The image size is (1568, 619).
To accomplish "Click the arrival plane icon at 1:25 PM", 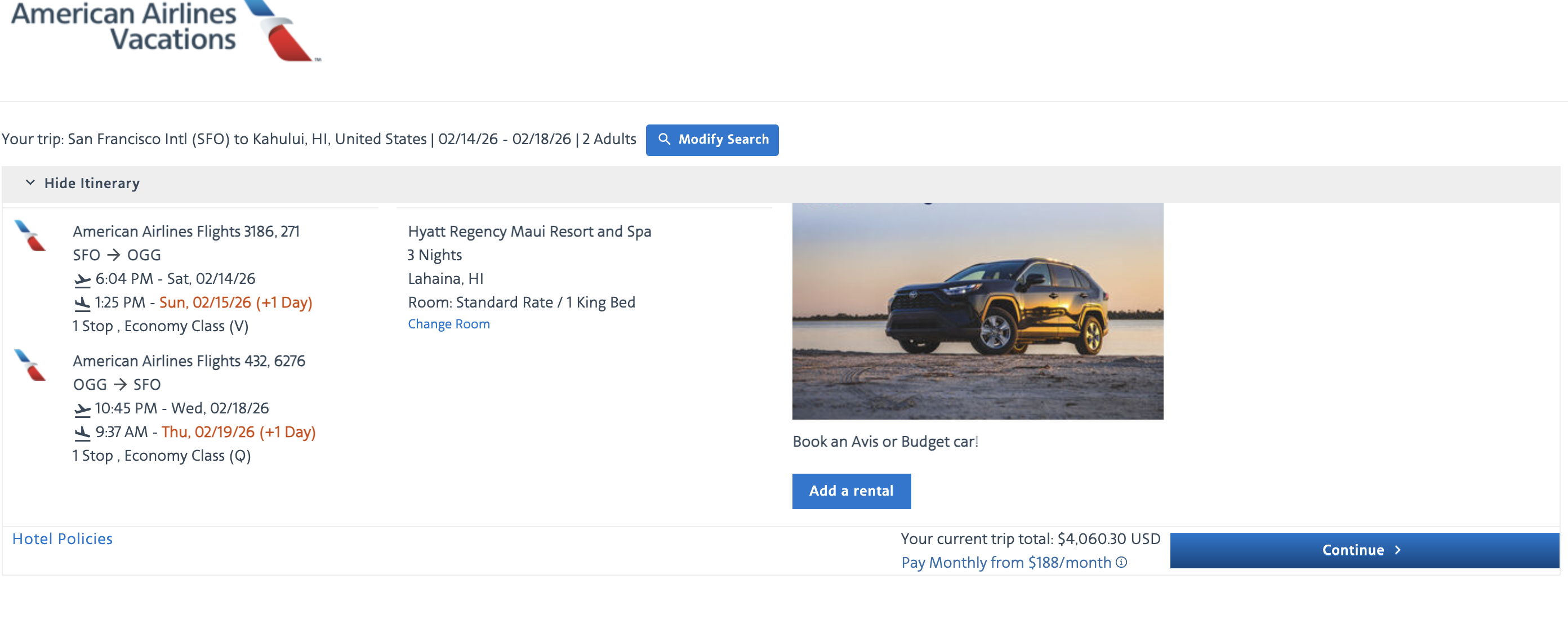I will coord(82,303).
